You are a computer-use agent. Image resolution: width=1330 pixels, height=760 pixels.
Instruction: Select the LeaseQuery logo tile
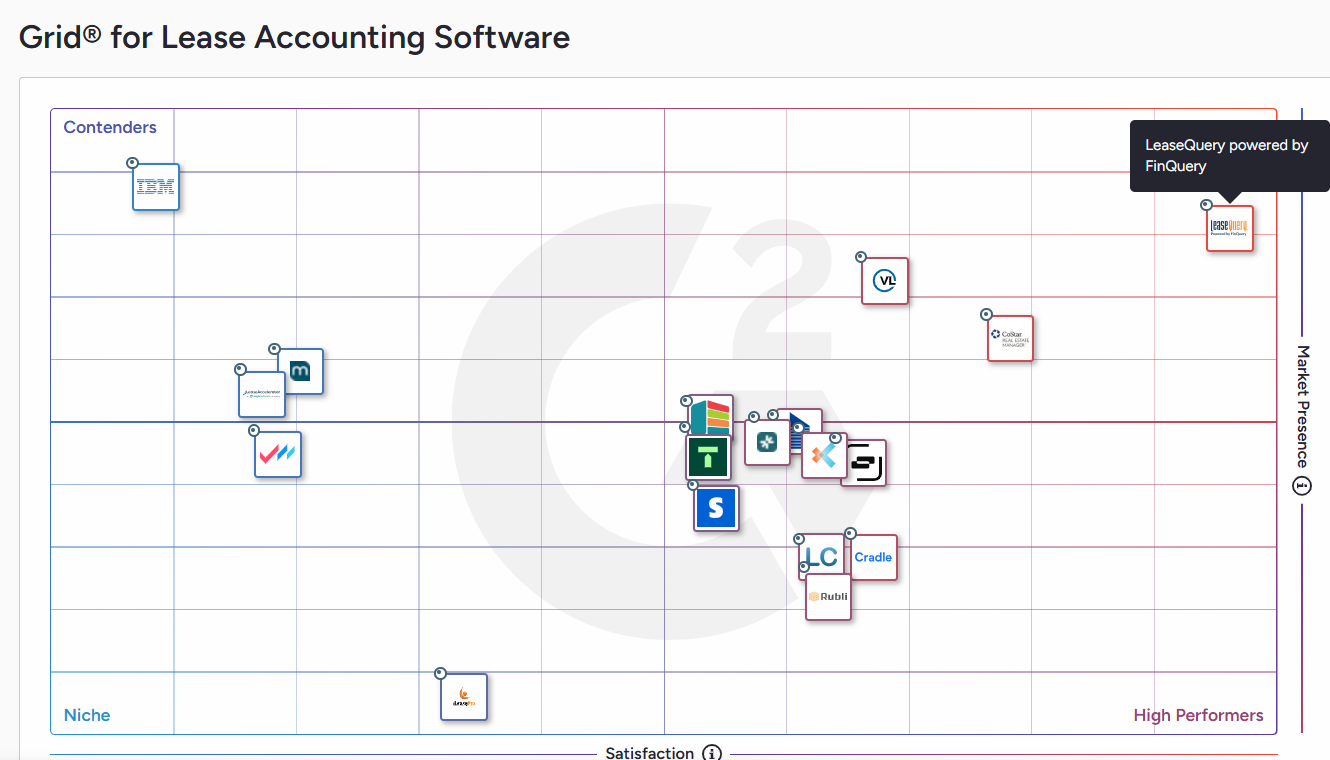pos(1229,228)
